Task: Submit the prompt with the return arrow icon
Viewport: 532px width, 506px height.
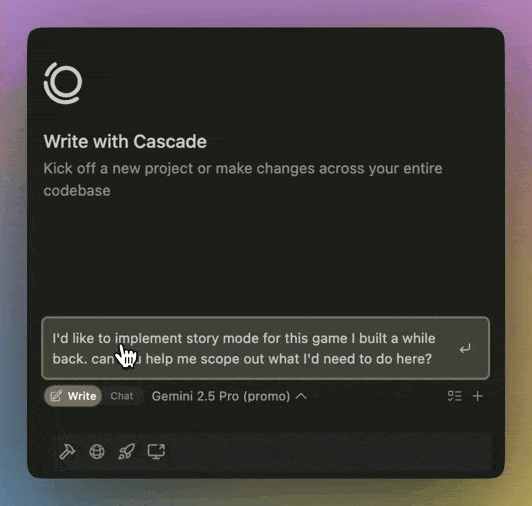Action: [465, 348]
